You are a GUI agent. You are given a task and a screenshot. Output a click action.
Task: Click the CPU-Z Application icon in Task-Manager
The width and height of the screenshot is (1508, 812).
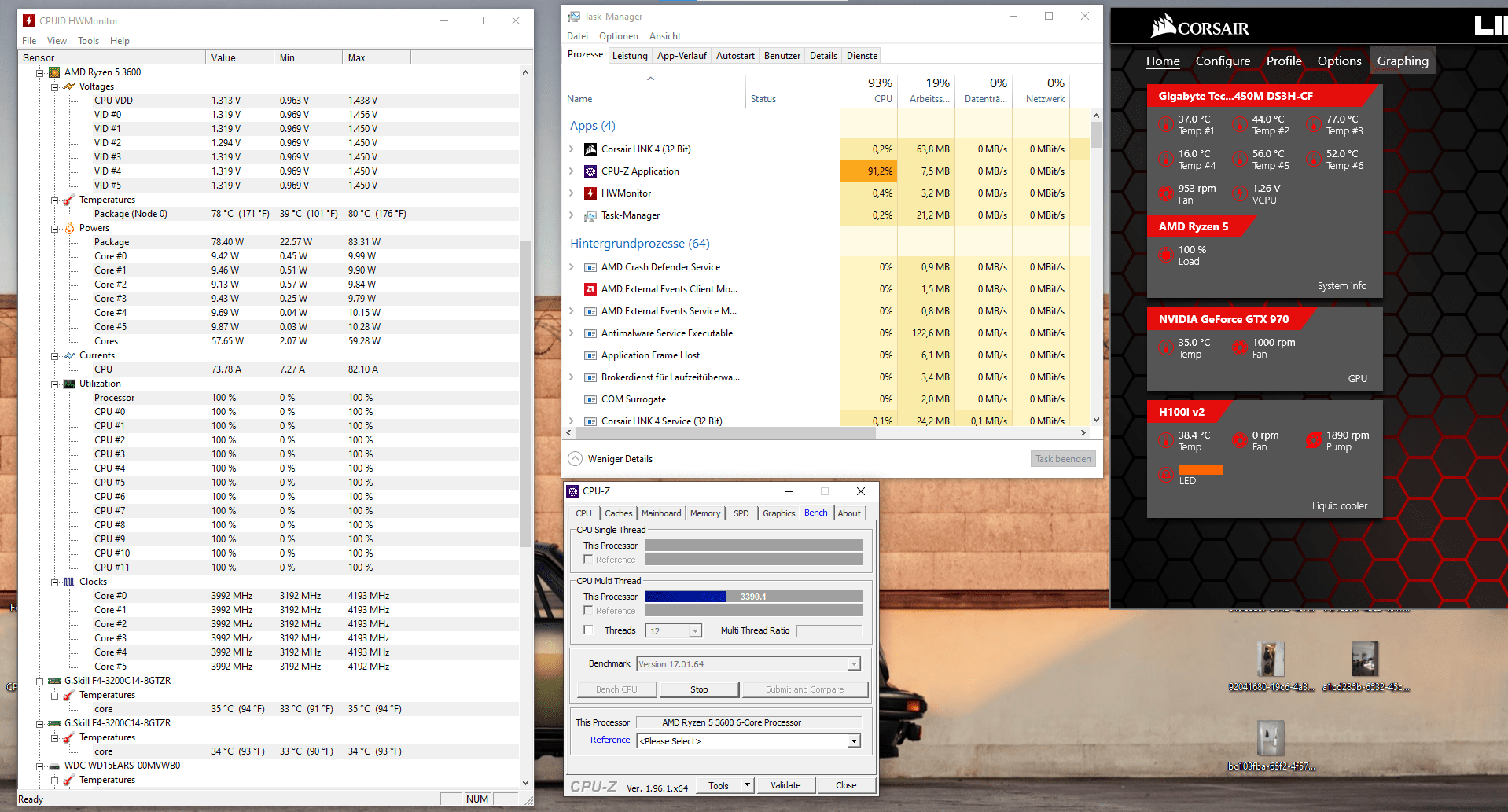pos(590,171)
